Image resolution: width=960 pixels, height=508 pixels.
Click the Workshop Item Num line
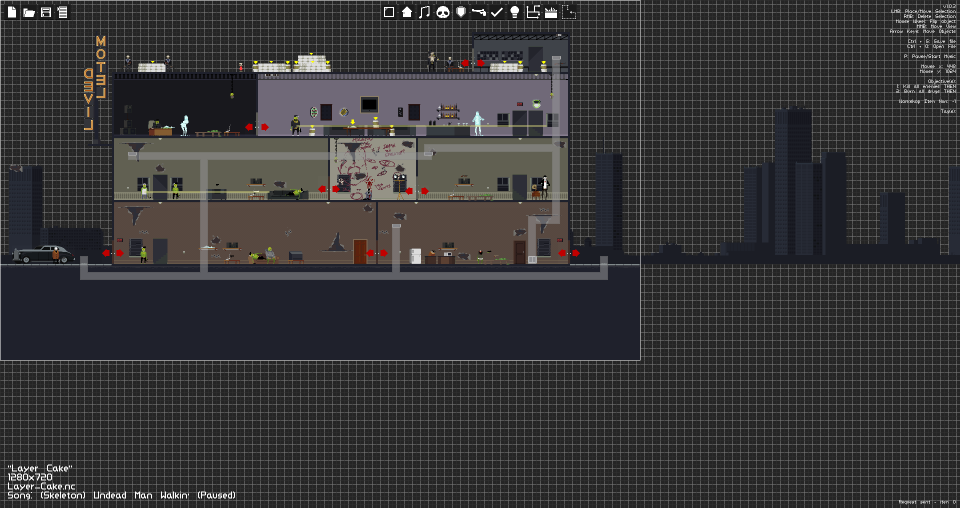(927, 101)
